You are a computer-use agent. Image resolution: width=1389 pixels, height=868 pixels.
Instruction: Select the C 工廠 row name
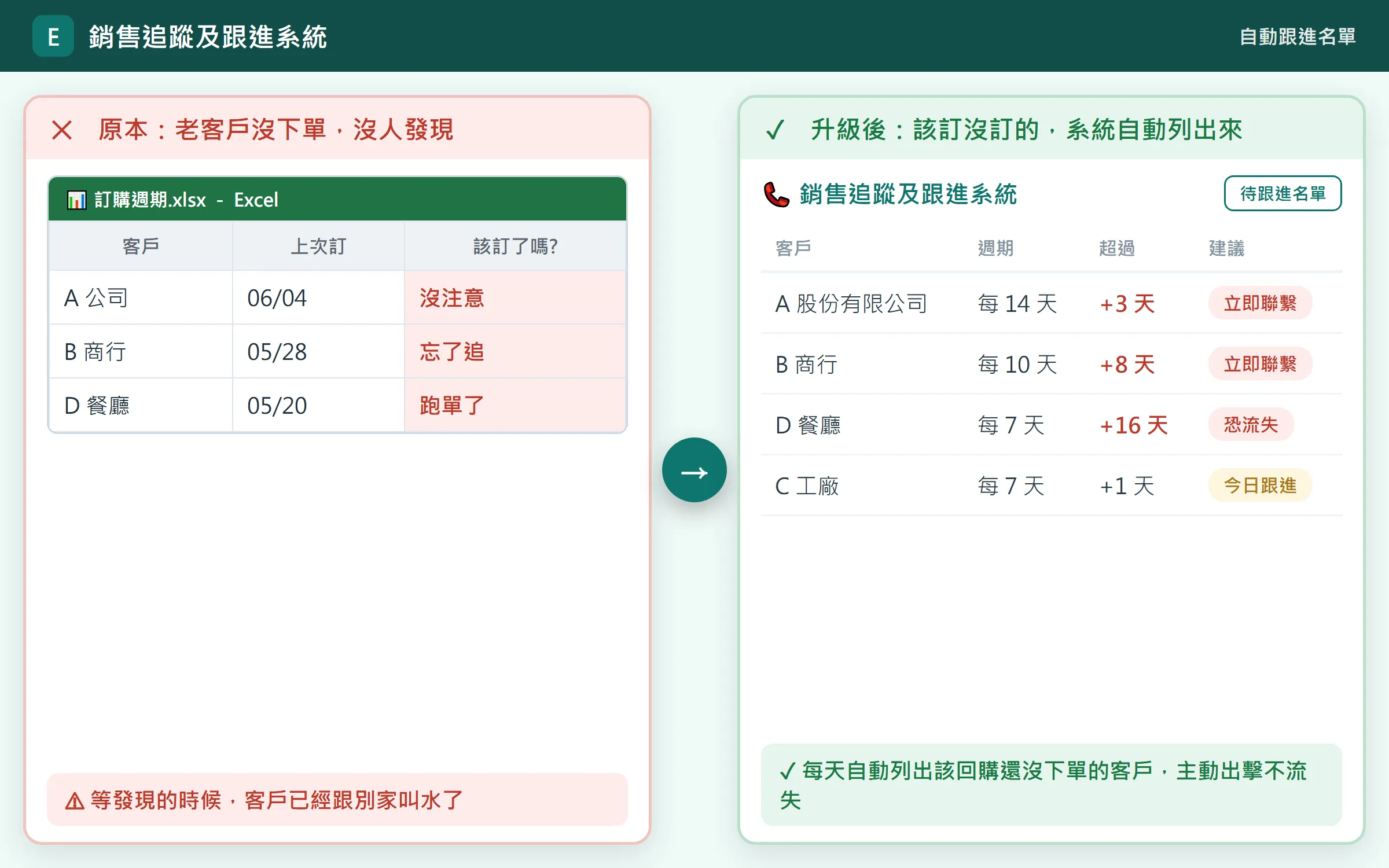pos(807,486)
